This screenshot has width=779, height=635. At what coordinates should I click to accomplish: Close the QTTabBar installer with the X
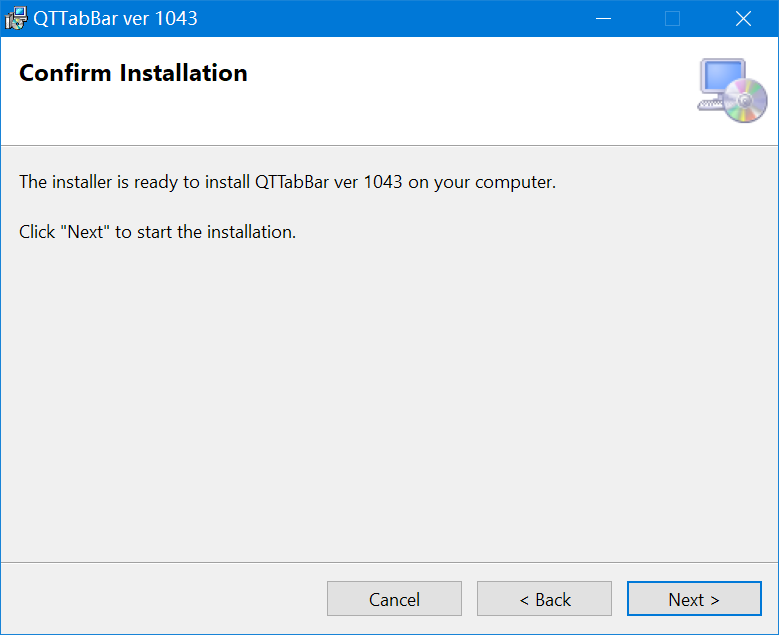(x=743, y=18)
